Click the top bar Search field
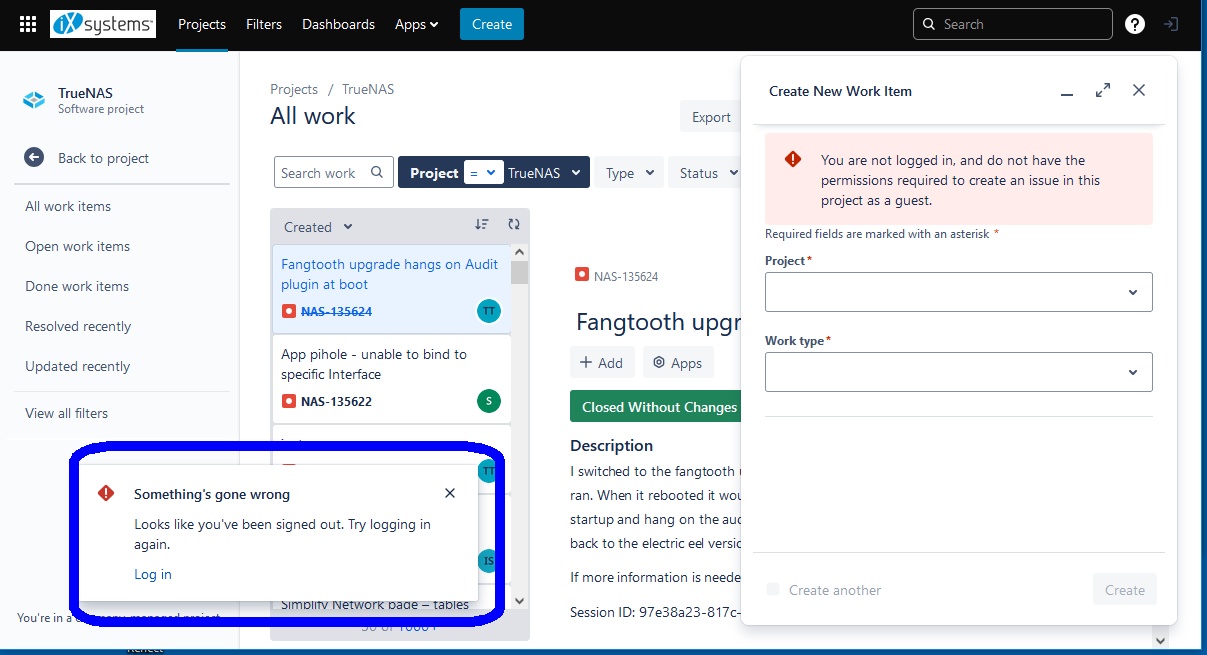This screenshot has height=655, width=1207. pos(1013,24)
